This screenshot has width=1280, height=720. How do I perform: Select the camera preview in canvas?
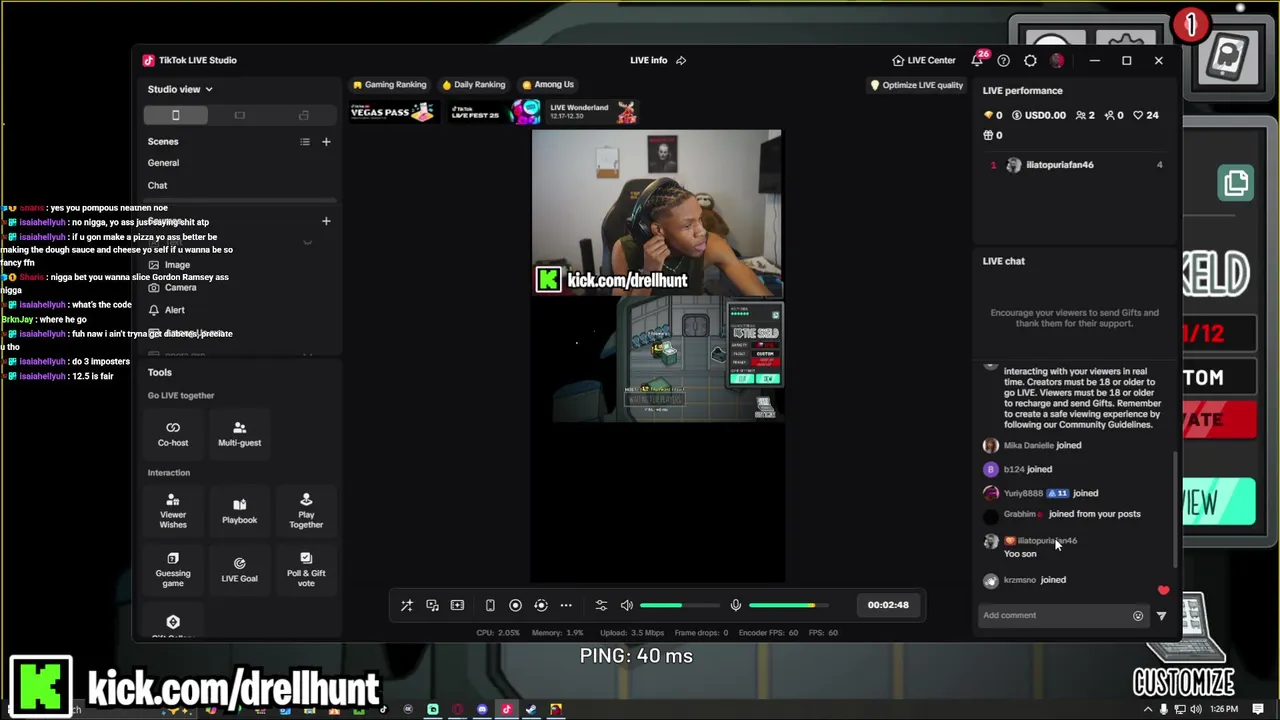(x=657, y=212)
